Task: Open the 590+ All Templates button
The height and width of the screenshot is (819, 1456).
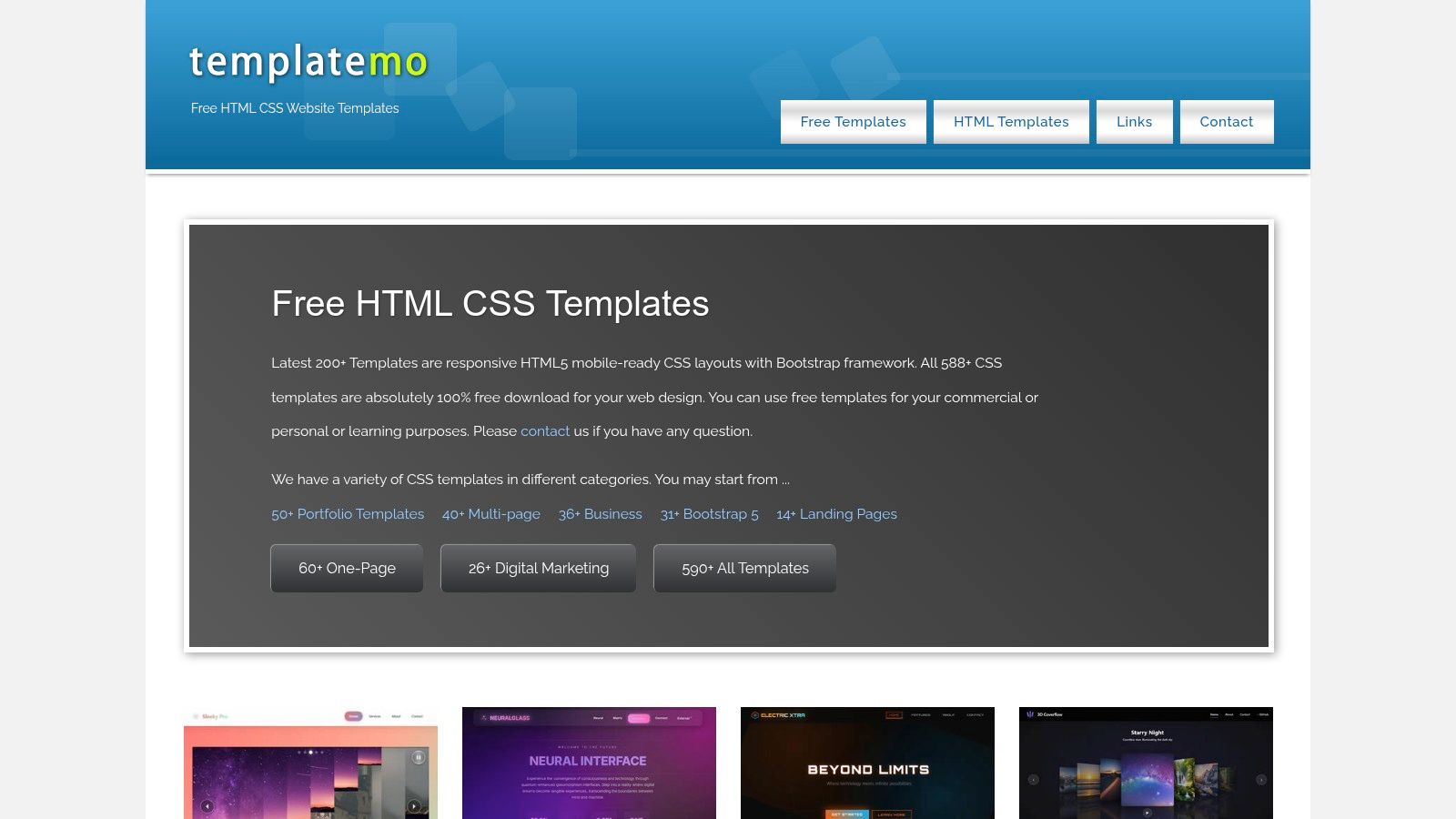Action: point(744,569)
